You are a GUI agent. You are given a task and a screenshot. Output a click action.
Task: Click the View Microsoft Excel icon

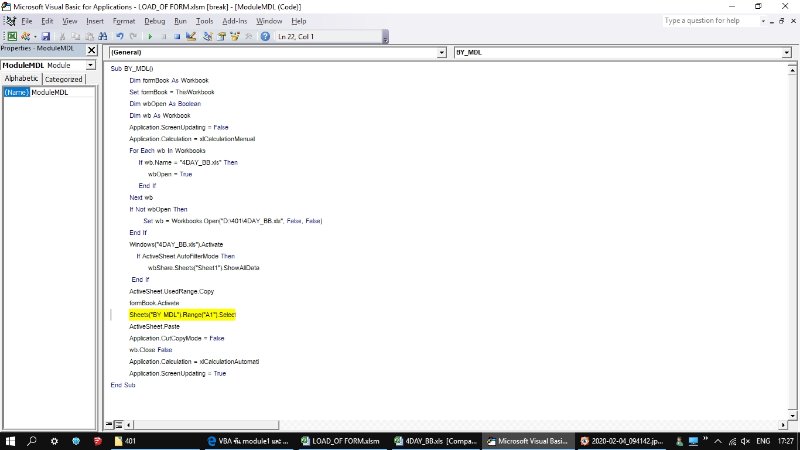(x=11, y=36)
